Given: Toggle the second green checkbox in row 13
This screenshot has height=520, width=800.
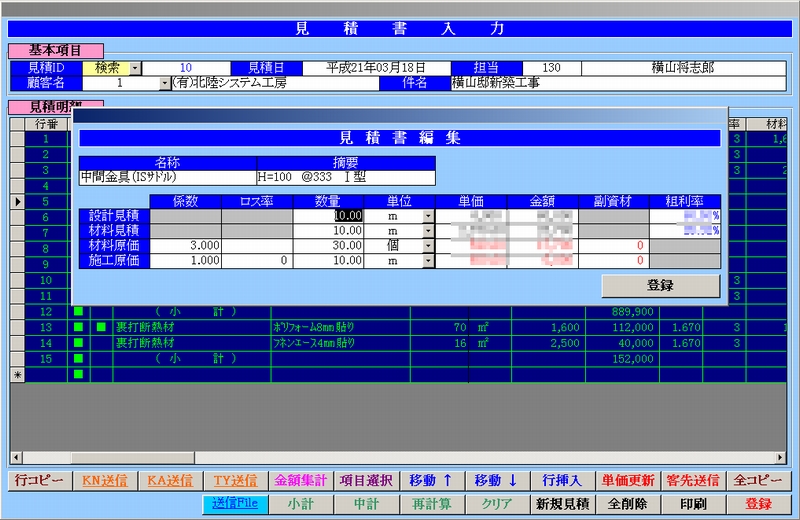Looking at the screenshot, I should point(100,327).
